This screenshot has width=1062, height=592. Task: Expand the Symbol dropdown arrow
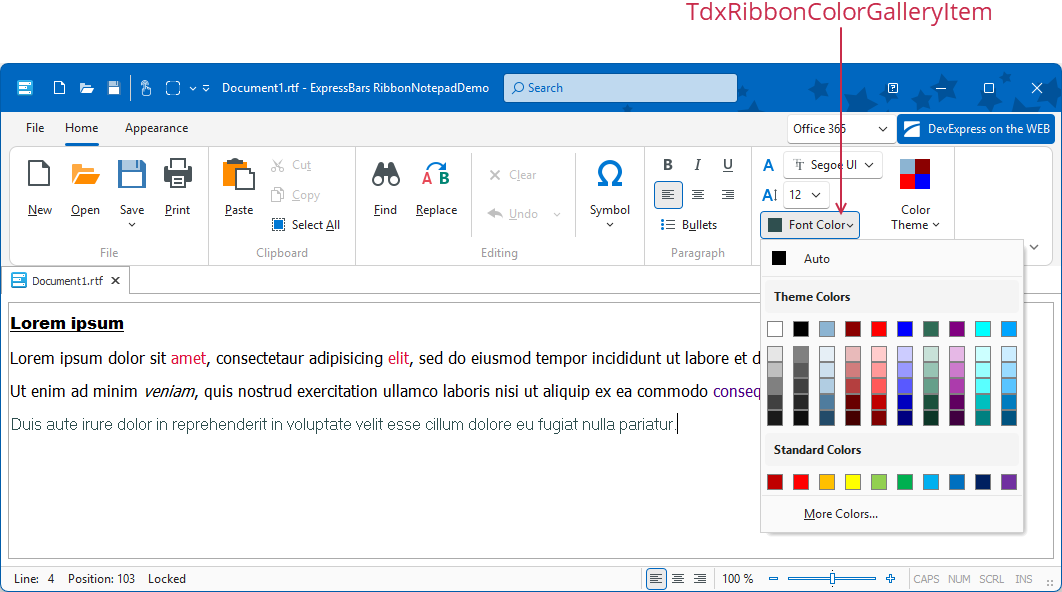point(610,225)
